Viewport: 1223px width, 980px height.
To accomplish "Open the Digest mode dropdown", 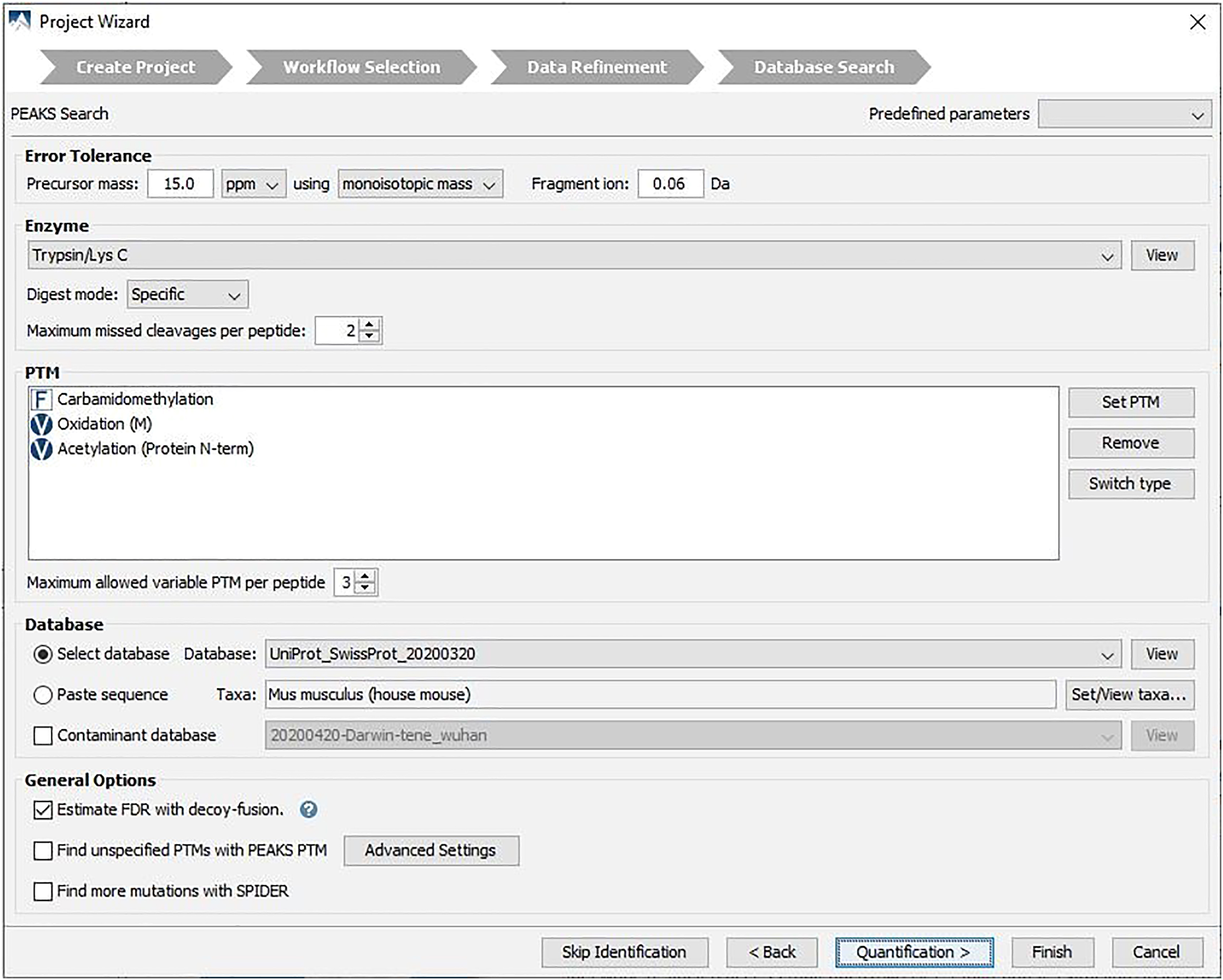I will point(187,295).
